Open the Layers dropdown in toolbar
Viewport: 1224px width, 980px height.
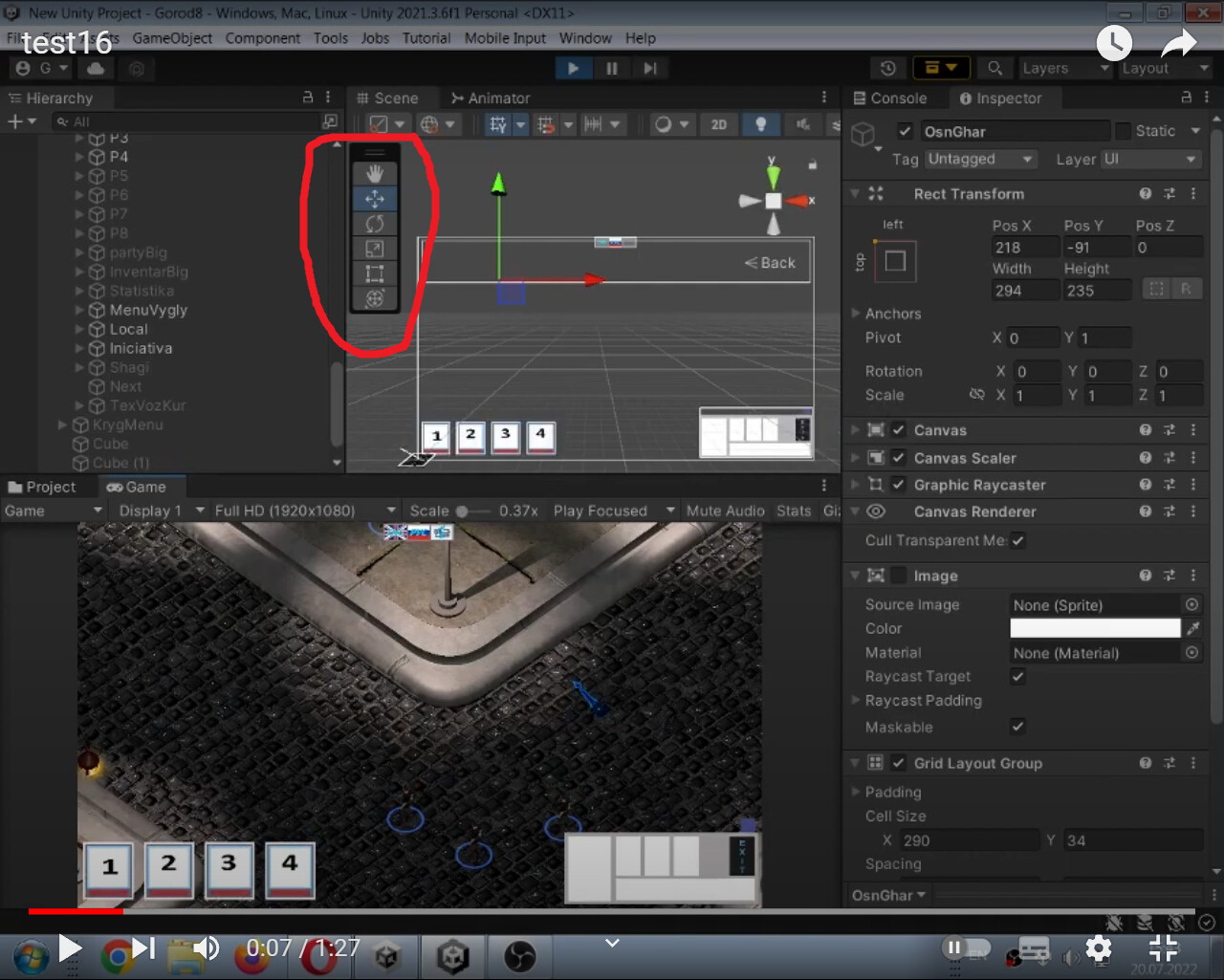tap(1064, 68)
